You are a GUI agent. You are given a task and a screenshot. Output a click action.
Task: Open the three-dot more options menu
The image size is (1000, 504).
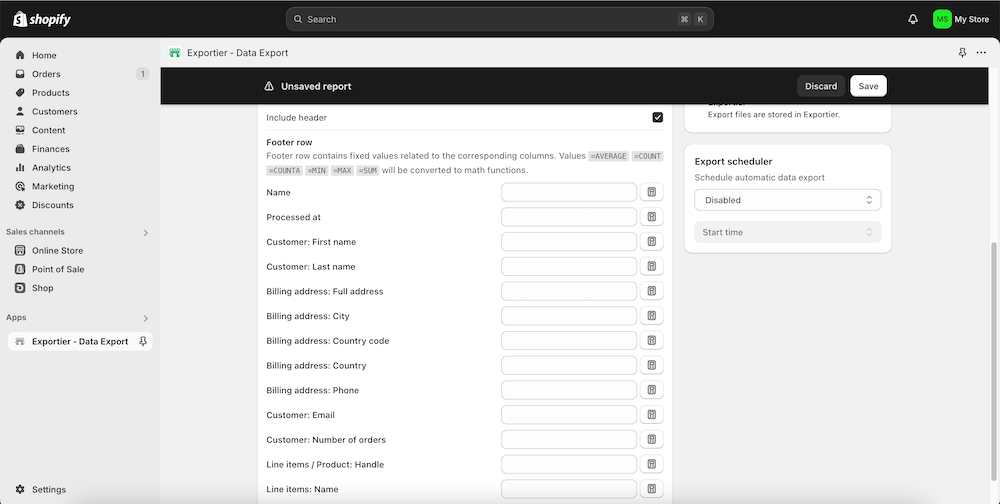click(x=982, y=53)
